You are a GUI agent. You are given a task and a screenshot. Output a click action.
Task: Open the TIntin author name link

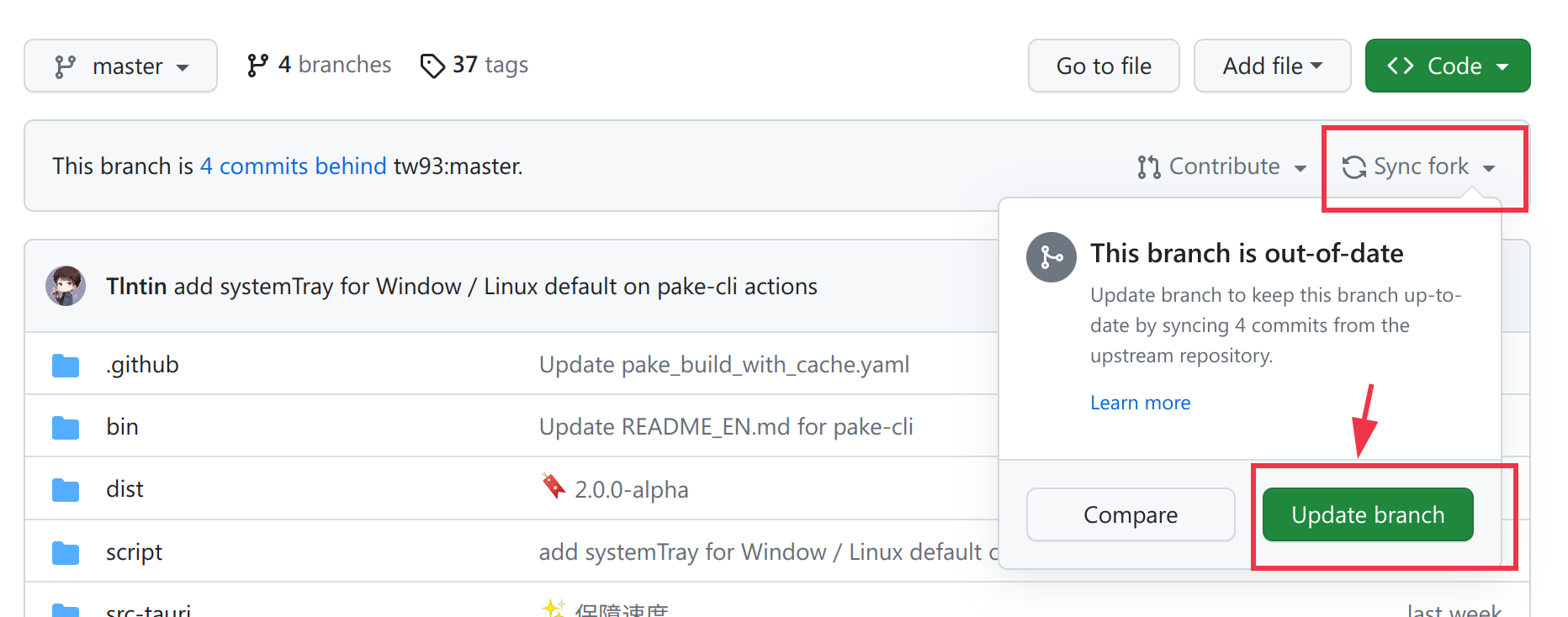tap(136, 287)
